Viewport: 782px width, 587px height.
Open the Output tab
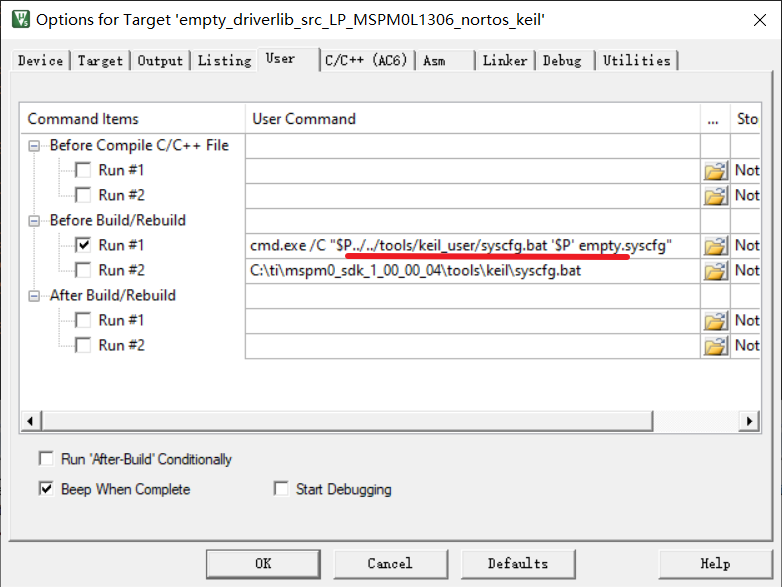(x=160, y=61)
